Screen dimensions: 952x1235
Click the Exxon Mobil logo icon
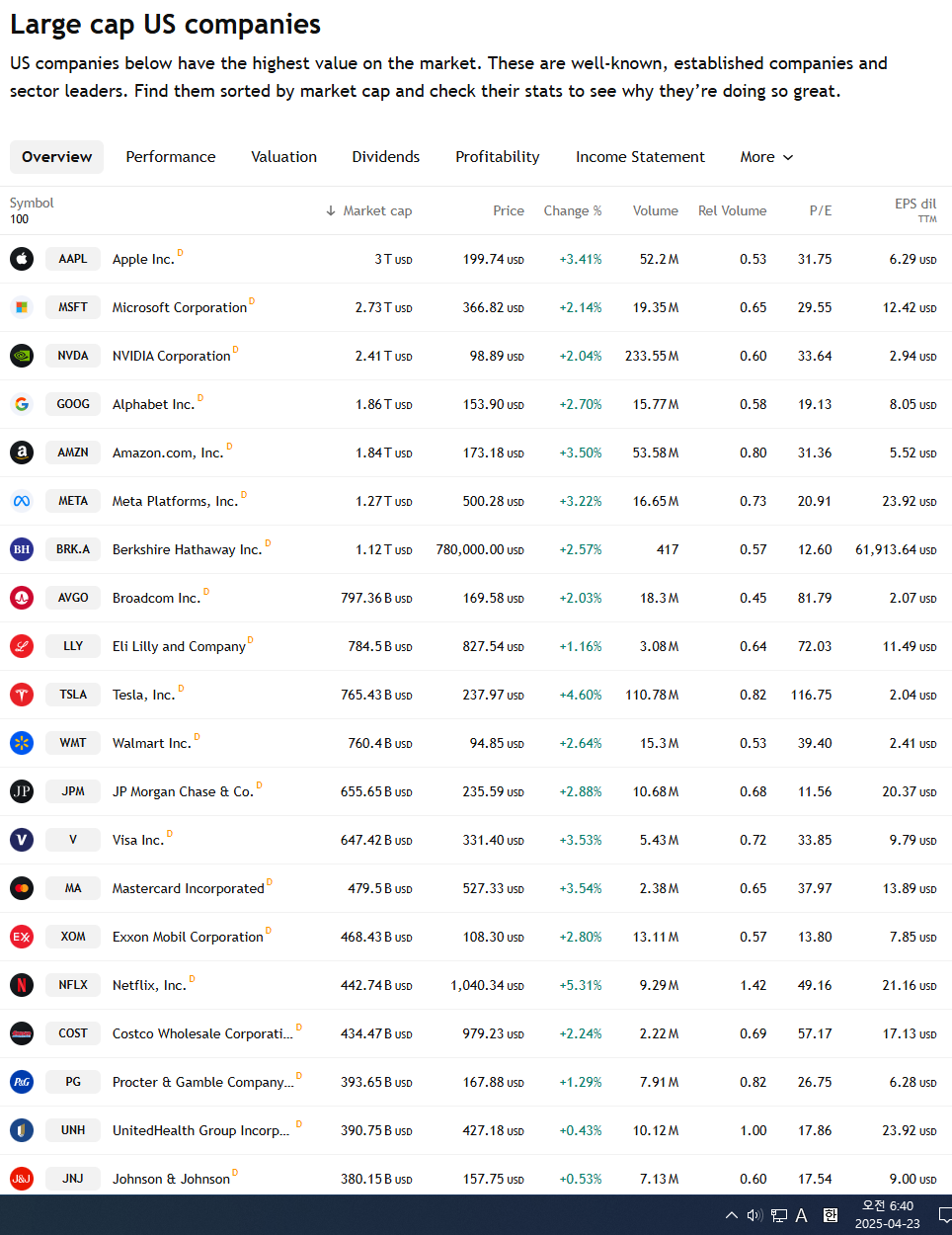click(x=22, y=937)
